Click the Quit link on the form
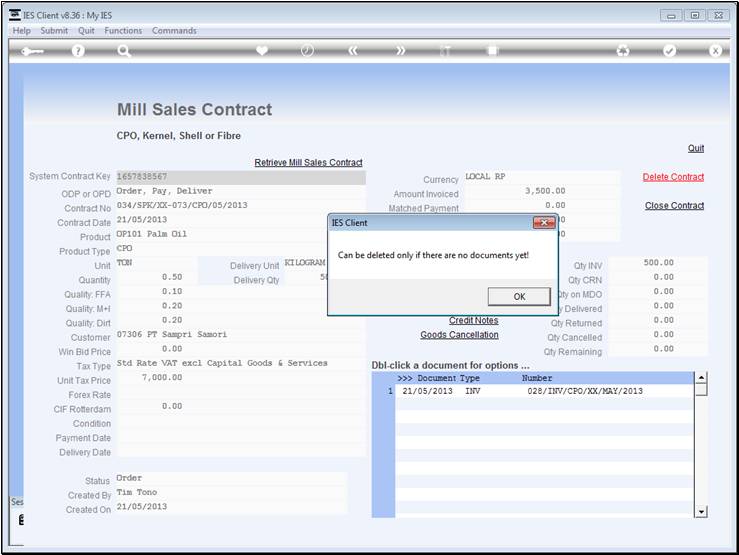 tap(696, 148)
